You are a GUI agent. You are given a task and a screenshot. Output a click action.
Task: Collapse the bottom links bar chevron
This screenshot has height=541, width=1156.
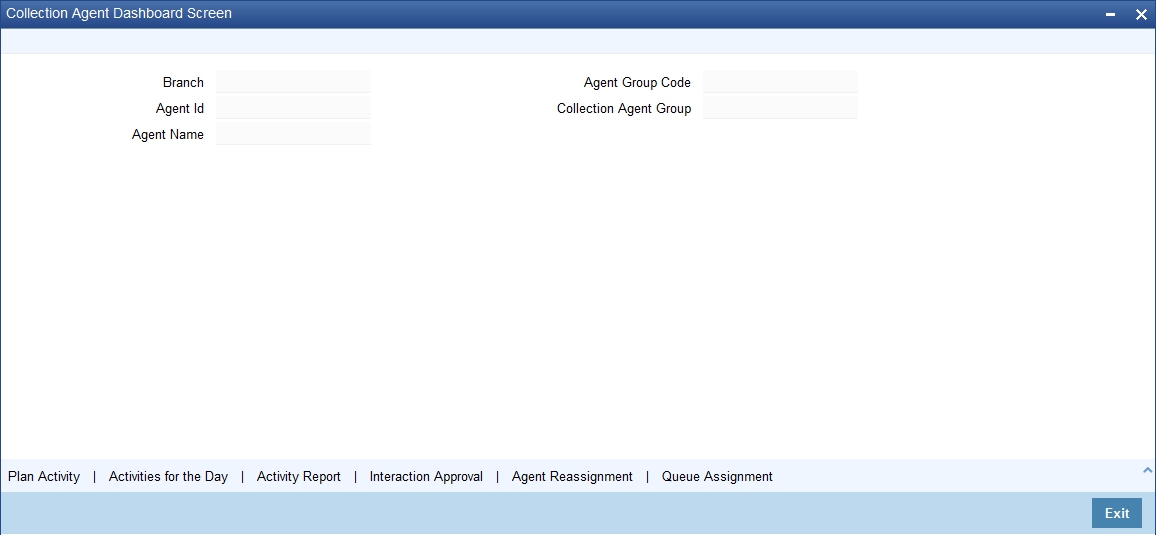click(x=1147, y=470)
